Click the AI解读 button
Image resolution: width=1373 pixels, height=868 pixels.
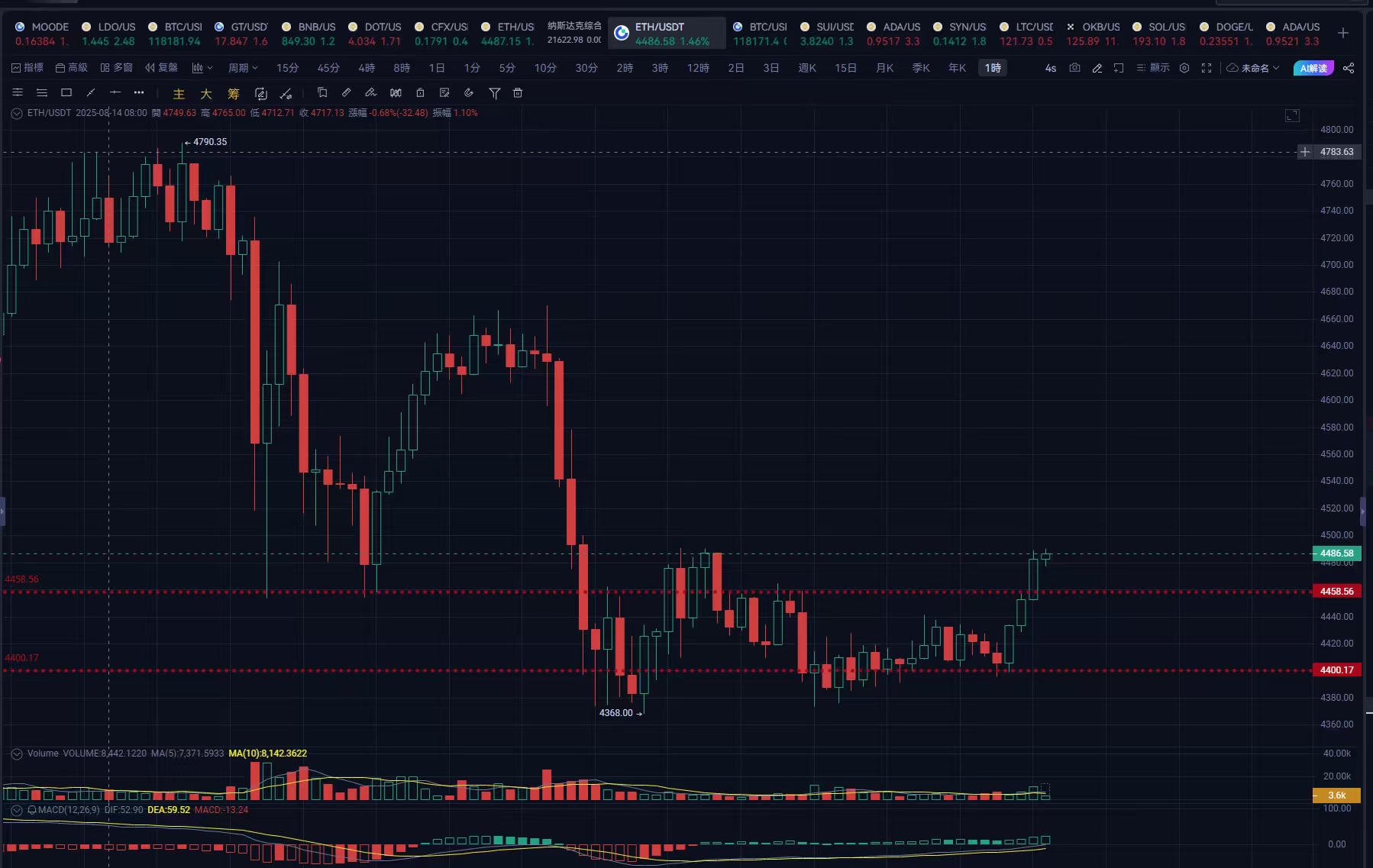(1313, 68)
